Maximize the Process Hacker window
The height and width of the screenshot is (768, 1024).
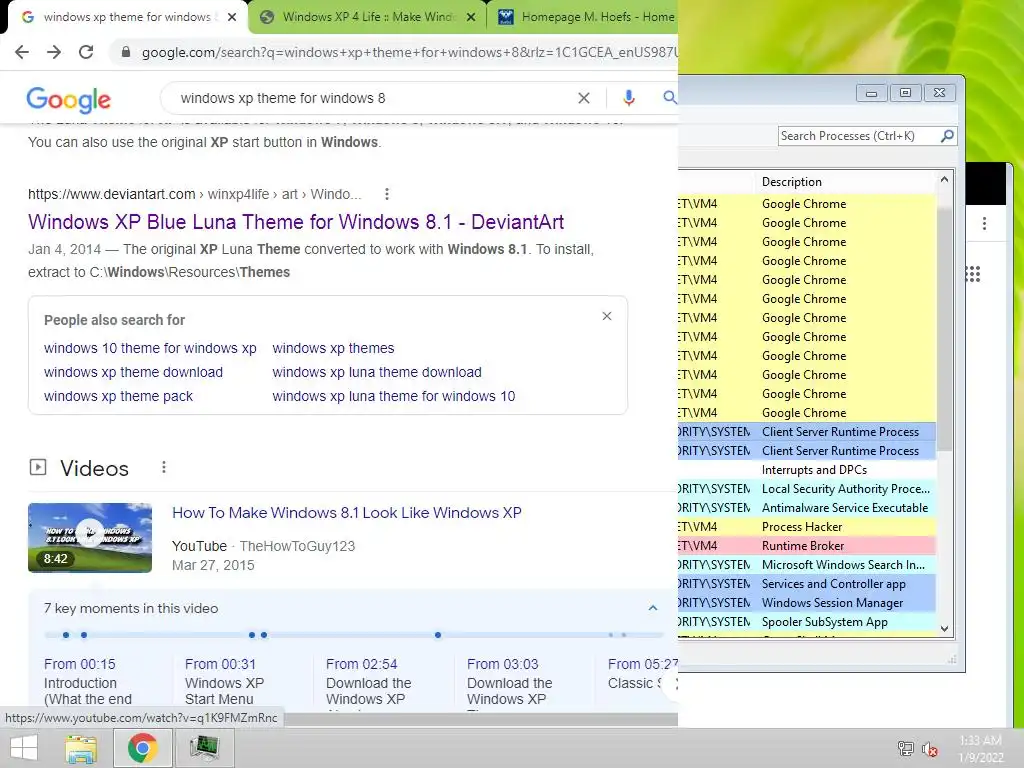pos(905,93)
